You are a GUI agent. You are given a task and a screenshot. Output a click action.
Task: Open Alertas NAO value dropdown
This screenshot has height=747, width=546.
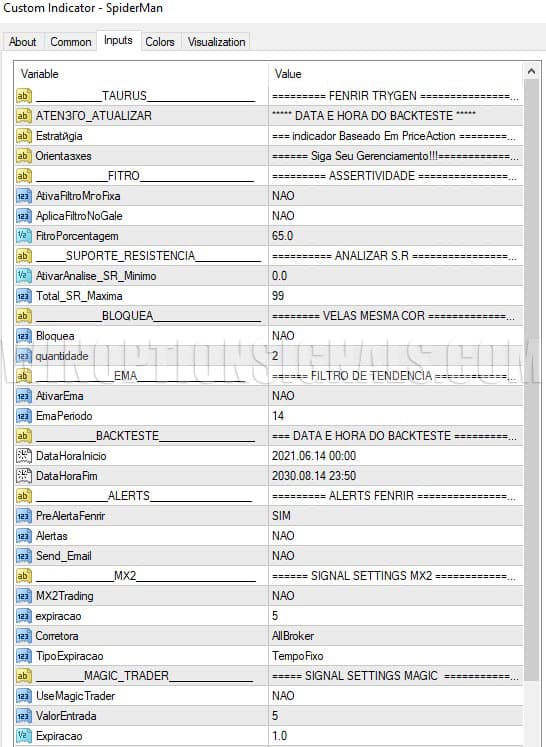click(x=396, y=536)
